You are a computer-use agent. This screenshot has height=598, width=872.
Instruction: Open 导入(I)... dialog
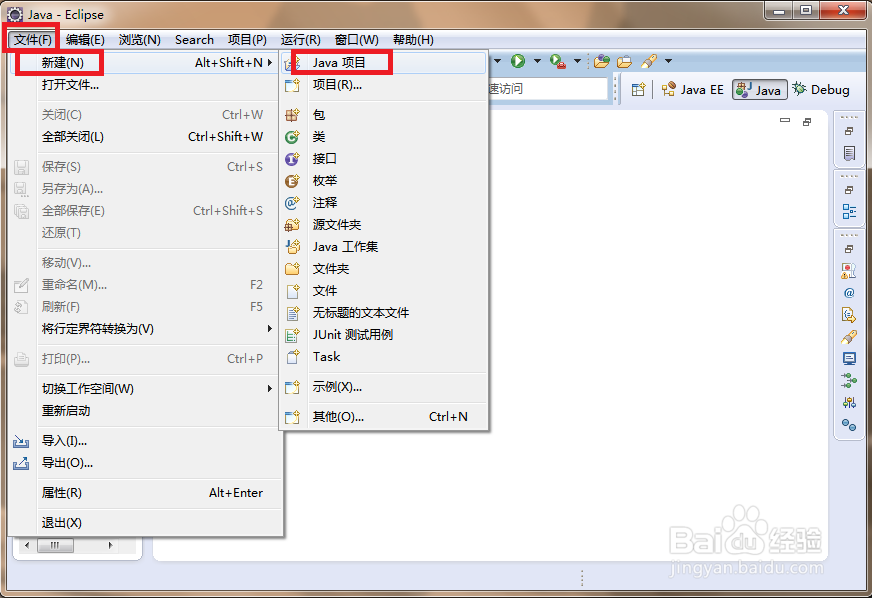tap(144, 441)
